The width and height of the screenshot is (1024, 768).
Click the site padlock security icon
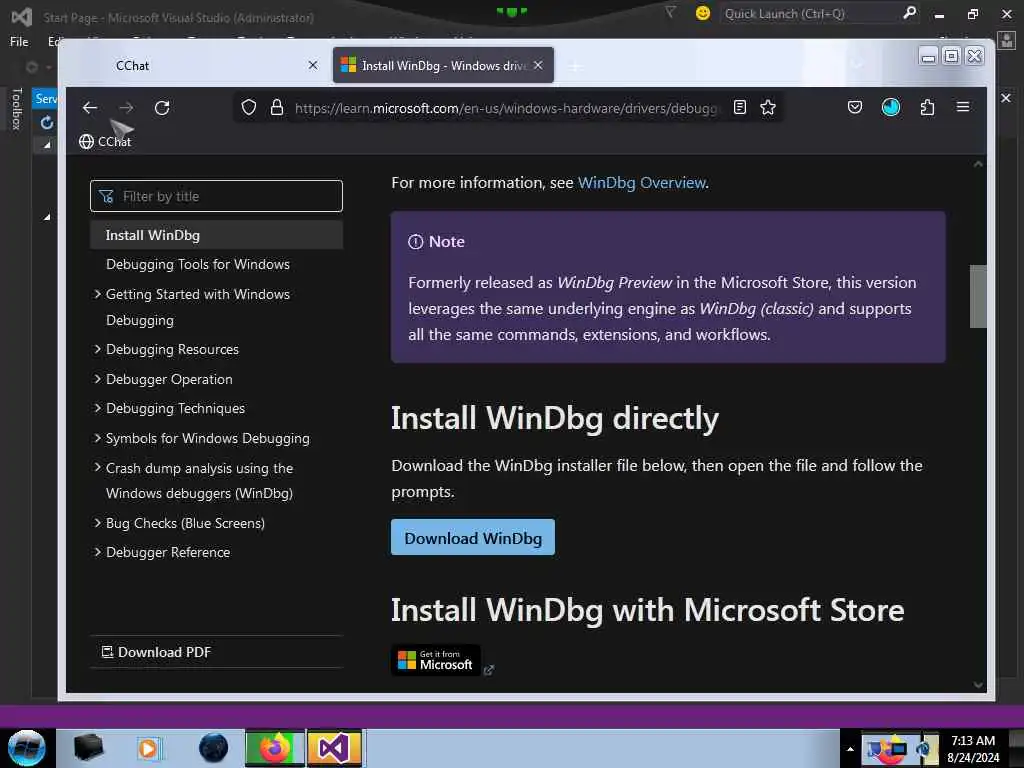(277, 108)
